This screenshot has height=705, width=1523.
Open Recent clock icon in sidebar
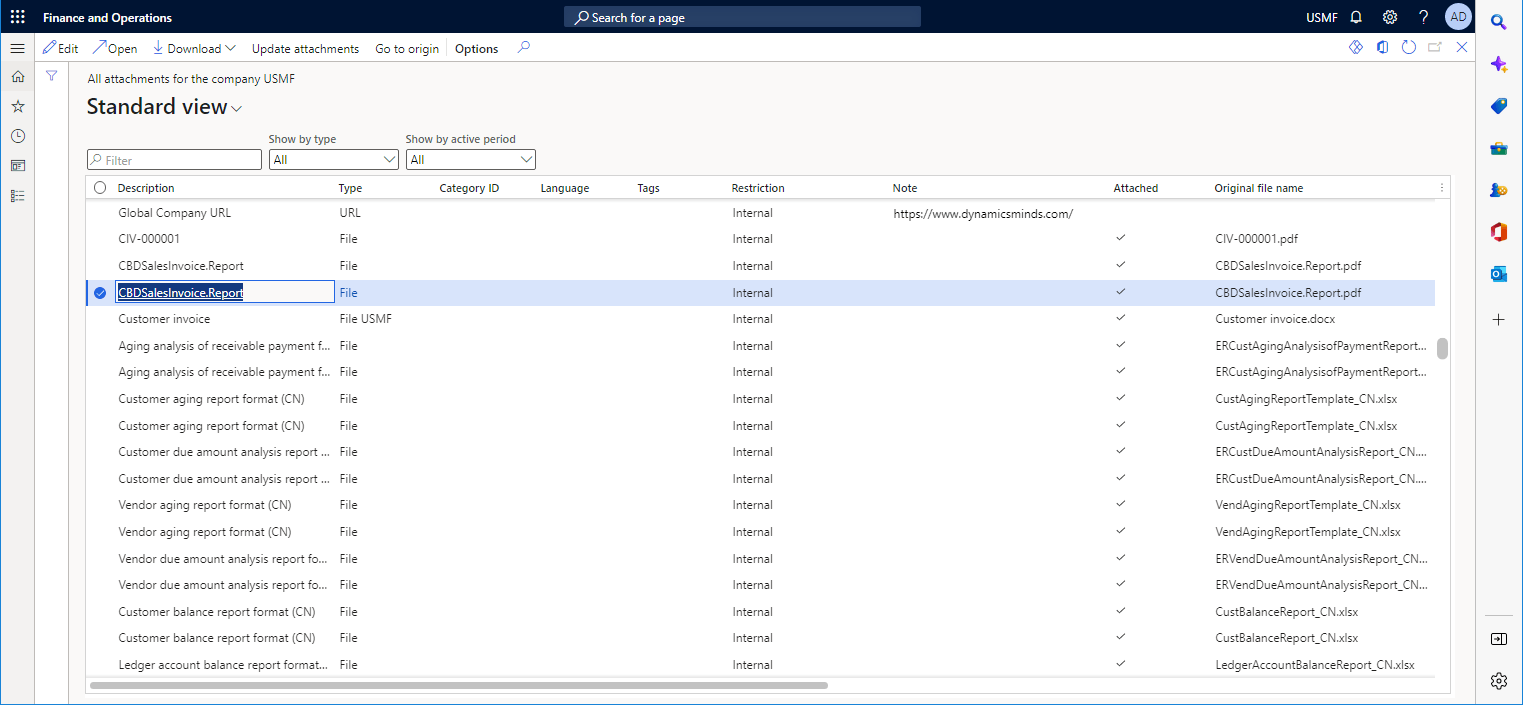click(17, 136)
